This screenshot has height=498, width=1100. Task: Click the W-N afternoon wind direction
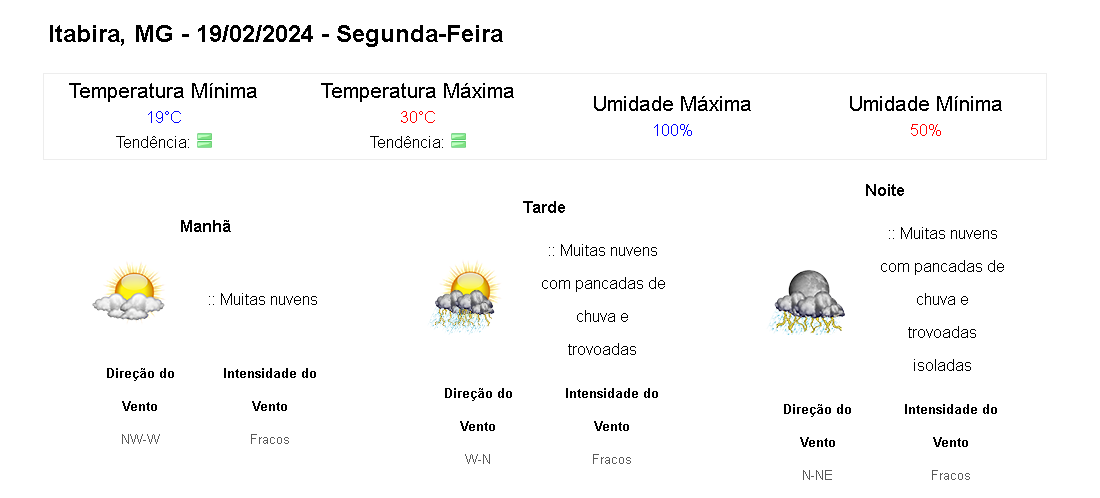pyautogui.click(x=478, y=459)
